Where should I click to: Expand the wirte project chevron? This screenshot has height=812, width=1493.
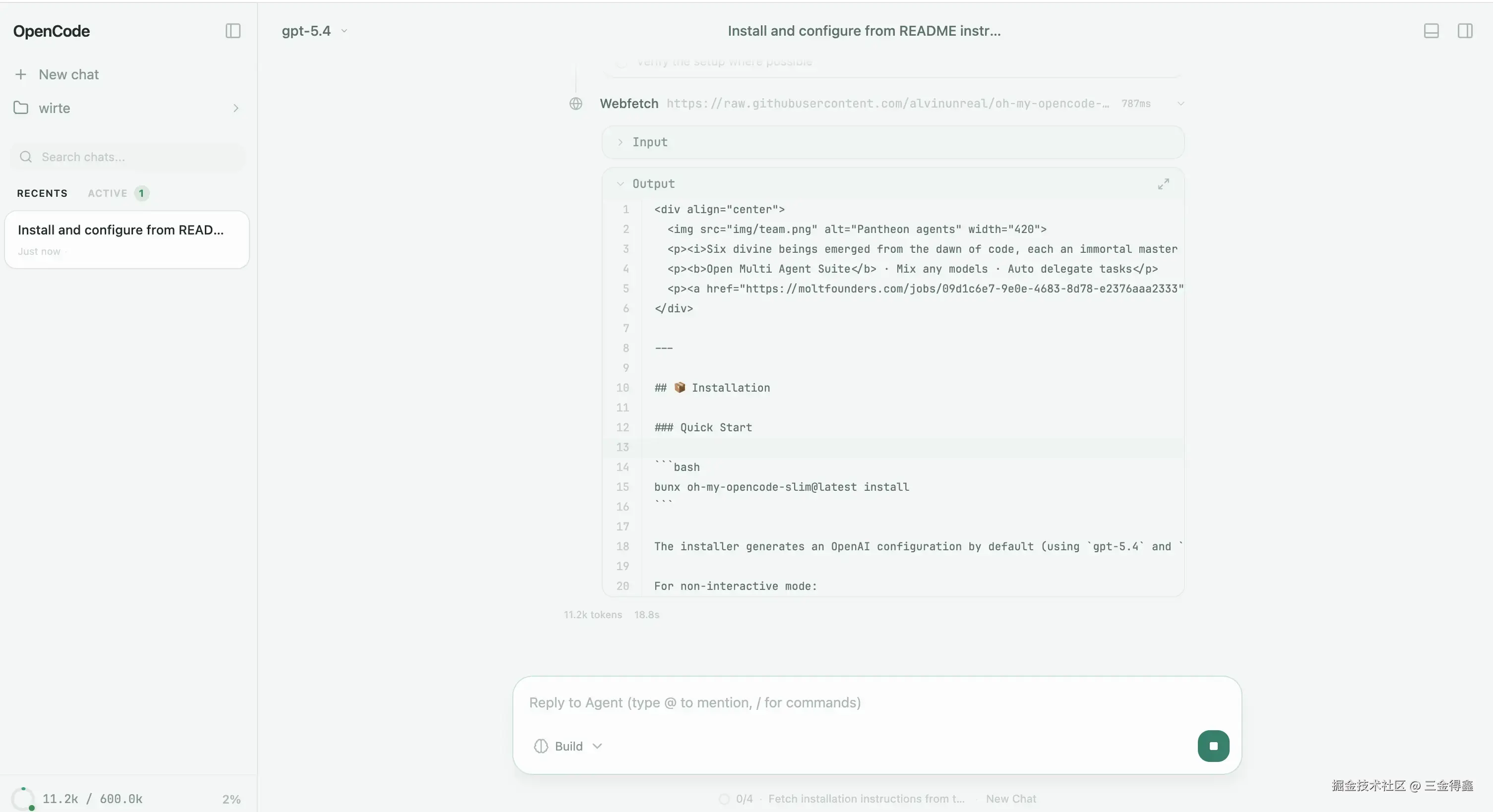[x=236, y=108]
